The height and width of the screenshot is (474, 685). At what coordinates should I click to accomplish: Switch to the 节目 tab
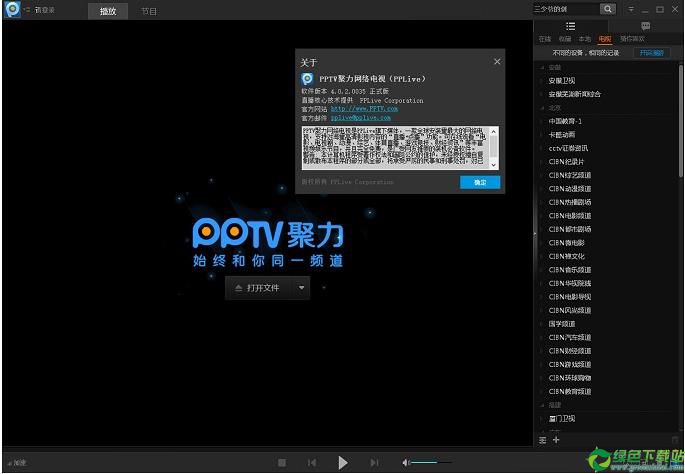[148, 11]
